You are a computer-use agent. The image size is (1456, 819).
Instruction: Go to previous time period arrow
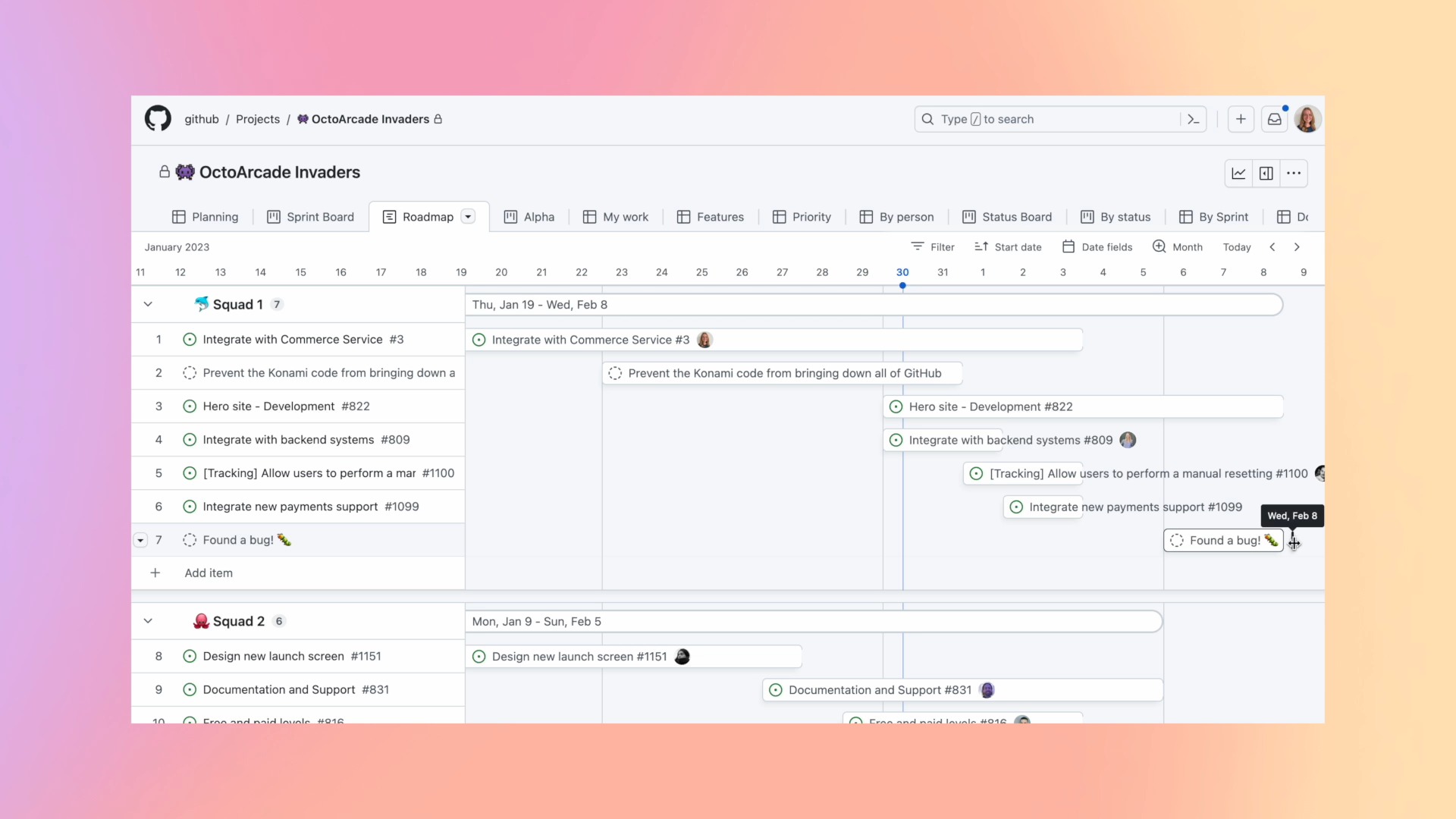coord(1272,247)
